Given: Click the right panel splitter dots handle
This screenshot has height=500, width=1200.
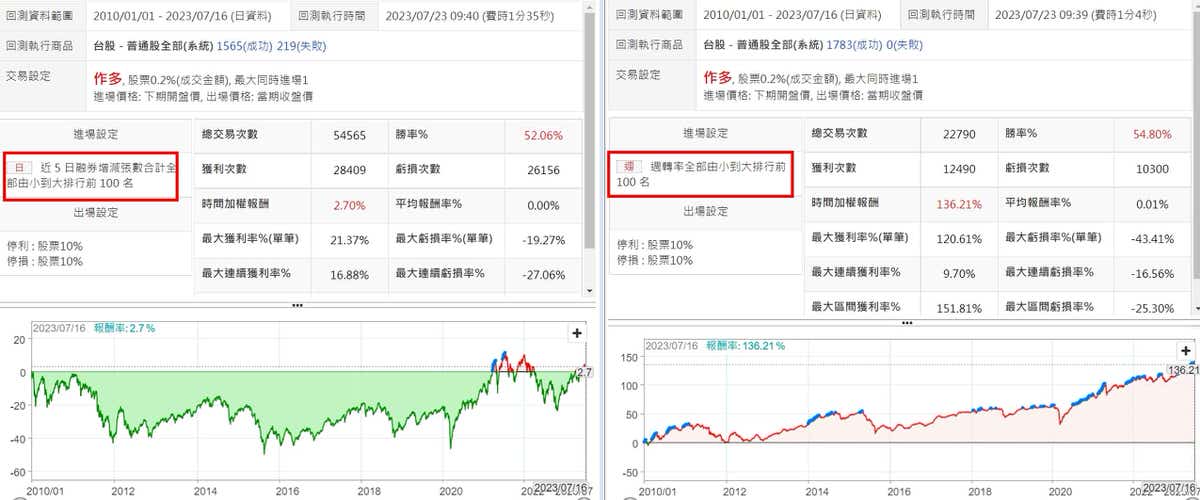Looking at the screenshot, I should point(906,323).
